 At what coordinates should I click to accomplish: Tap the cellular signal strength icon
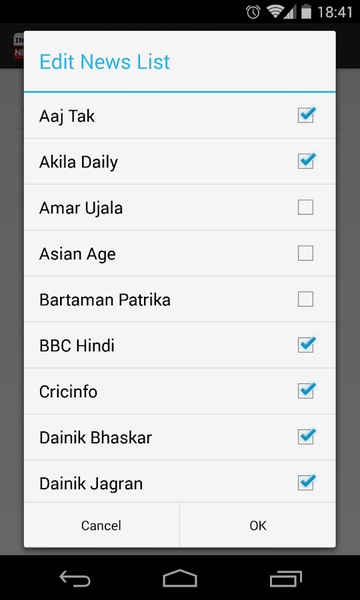290,12
